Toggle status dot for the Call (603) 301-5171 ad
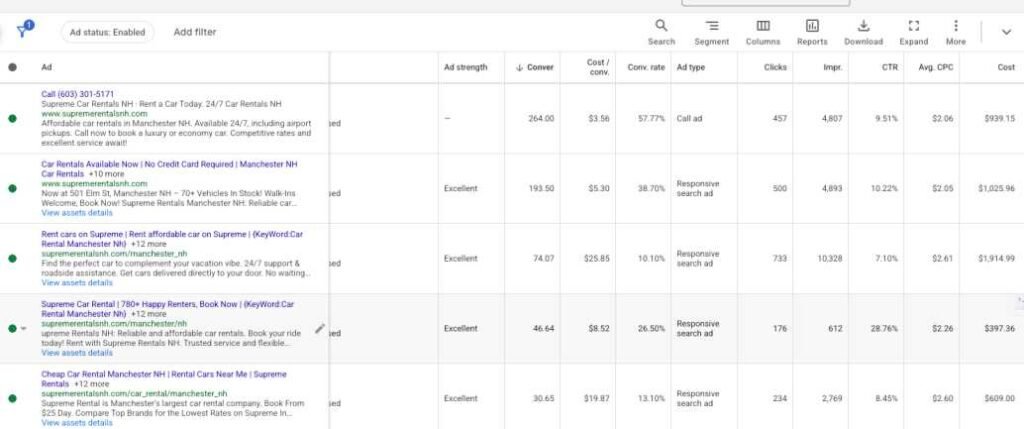 [12, 118]
